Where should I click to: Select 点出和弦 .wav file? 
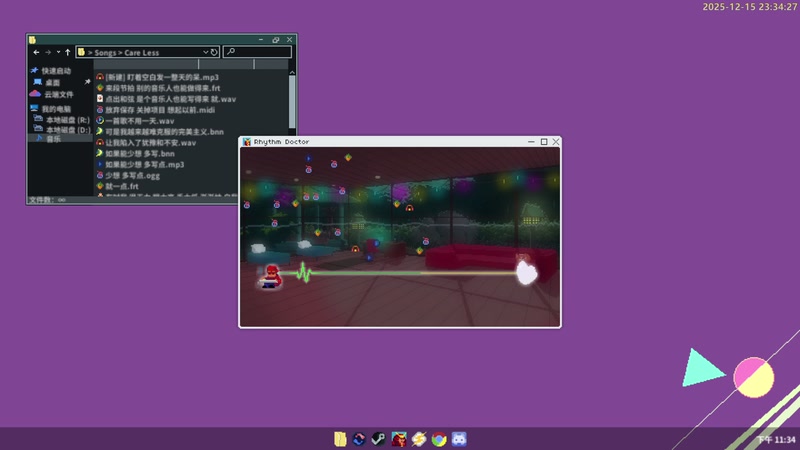pyautogui.click(x=170, y=99)
